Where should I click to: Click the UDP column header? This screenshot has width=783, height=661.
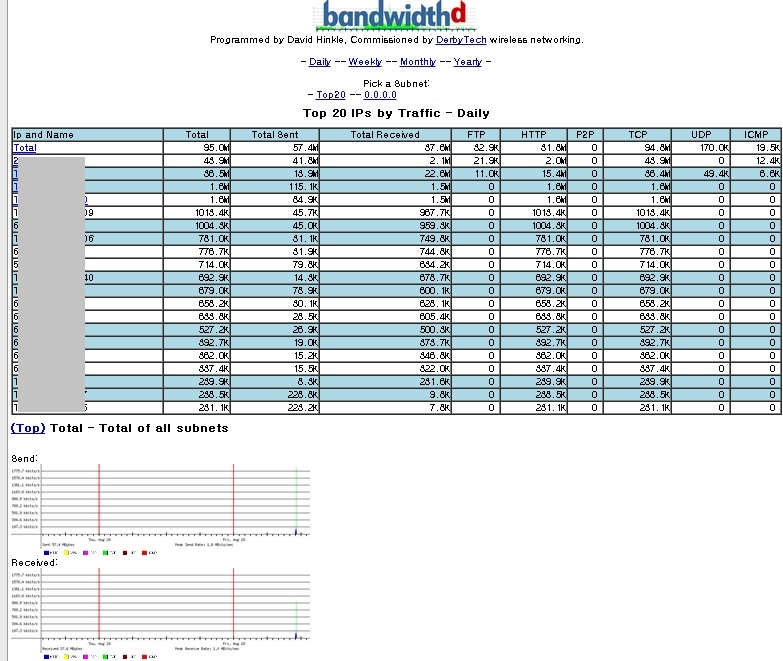coord(701,135)
